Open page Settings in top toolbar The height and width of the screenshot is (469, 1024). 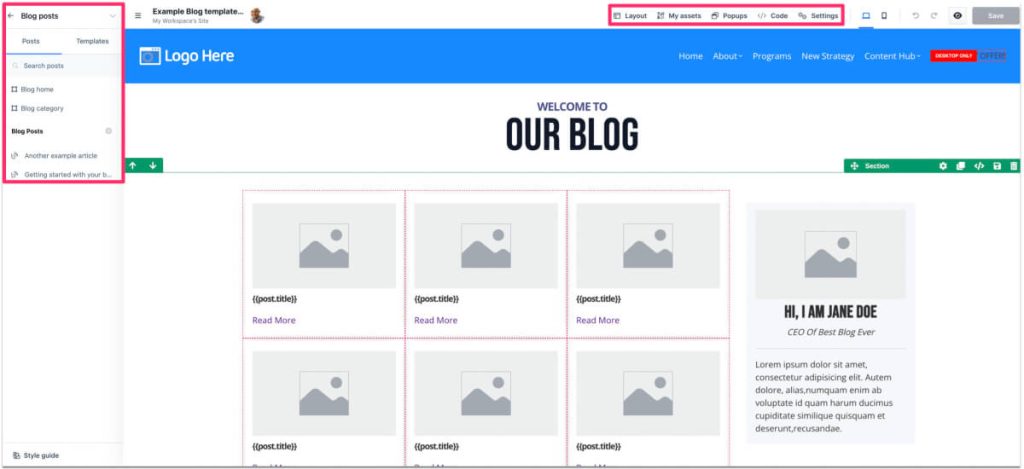coord(818,16)
